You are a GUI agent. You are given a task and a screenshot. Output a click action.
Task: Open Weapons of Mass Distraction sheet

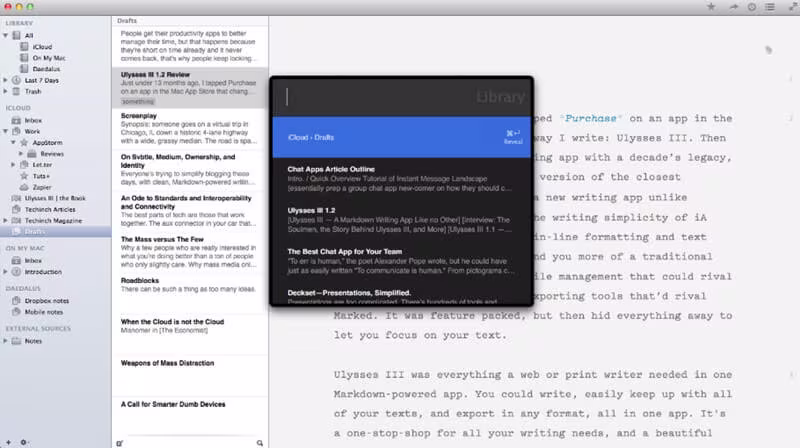pos(190,376)
